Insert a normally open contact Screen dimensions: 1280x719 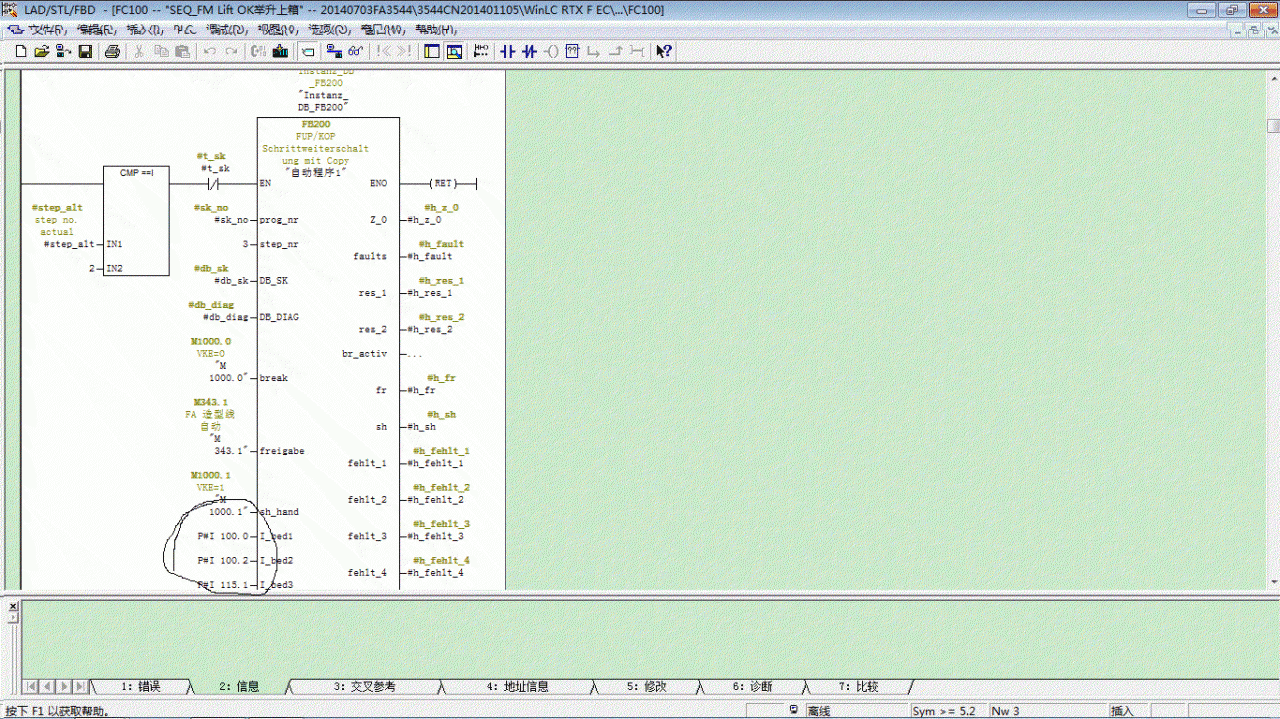pyautogui.click(x=507, y=51)
